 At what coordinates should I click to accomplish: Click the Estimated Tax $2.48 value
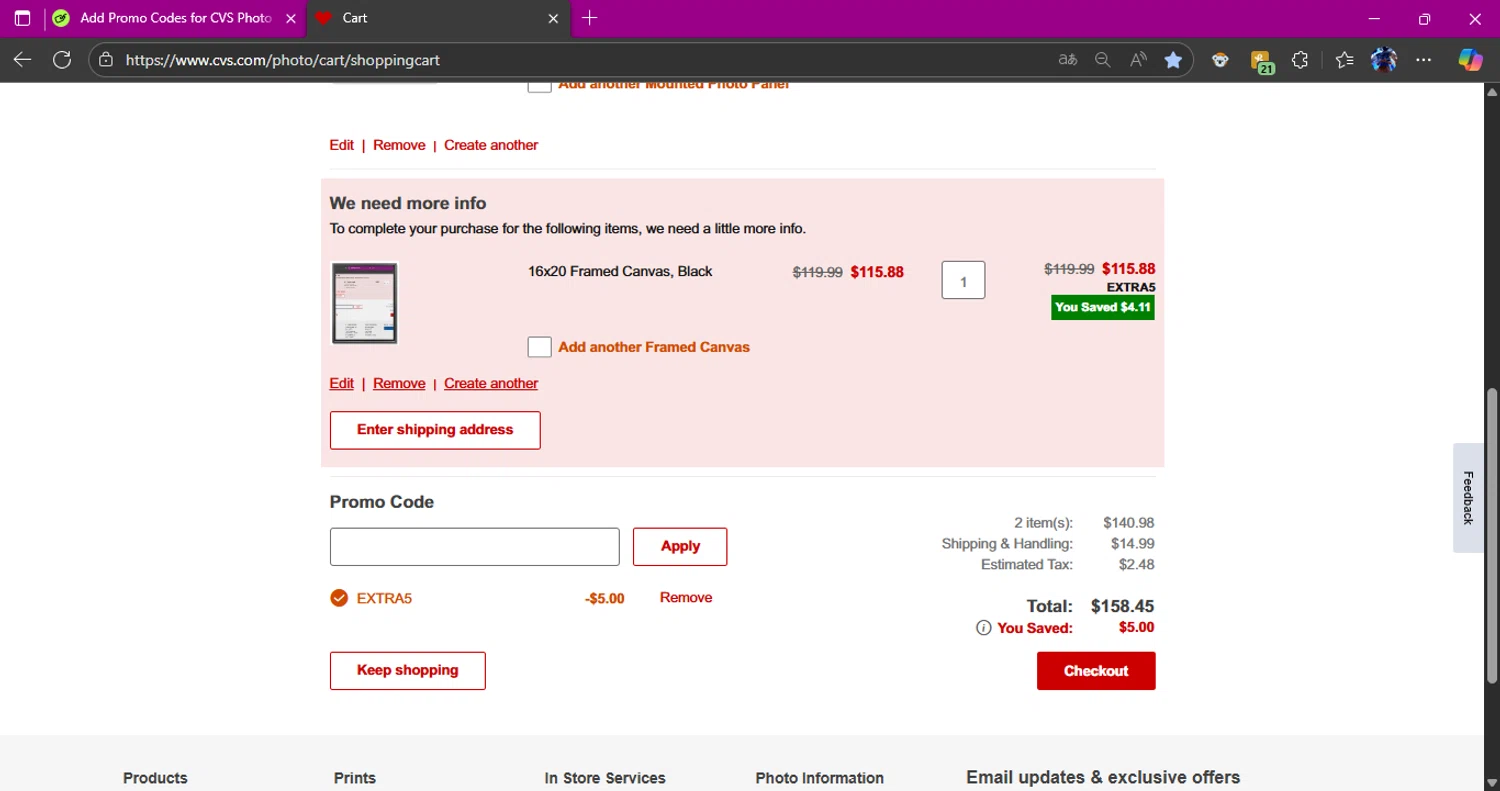coord(1137,565)
